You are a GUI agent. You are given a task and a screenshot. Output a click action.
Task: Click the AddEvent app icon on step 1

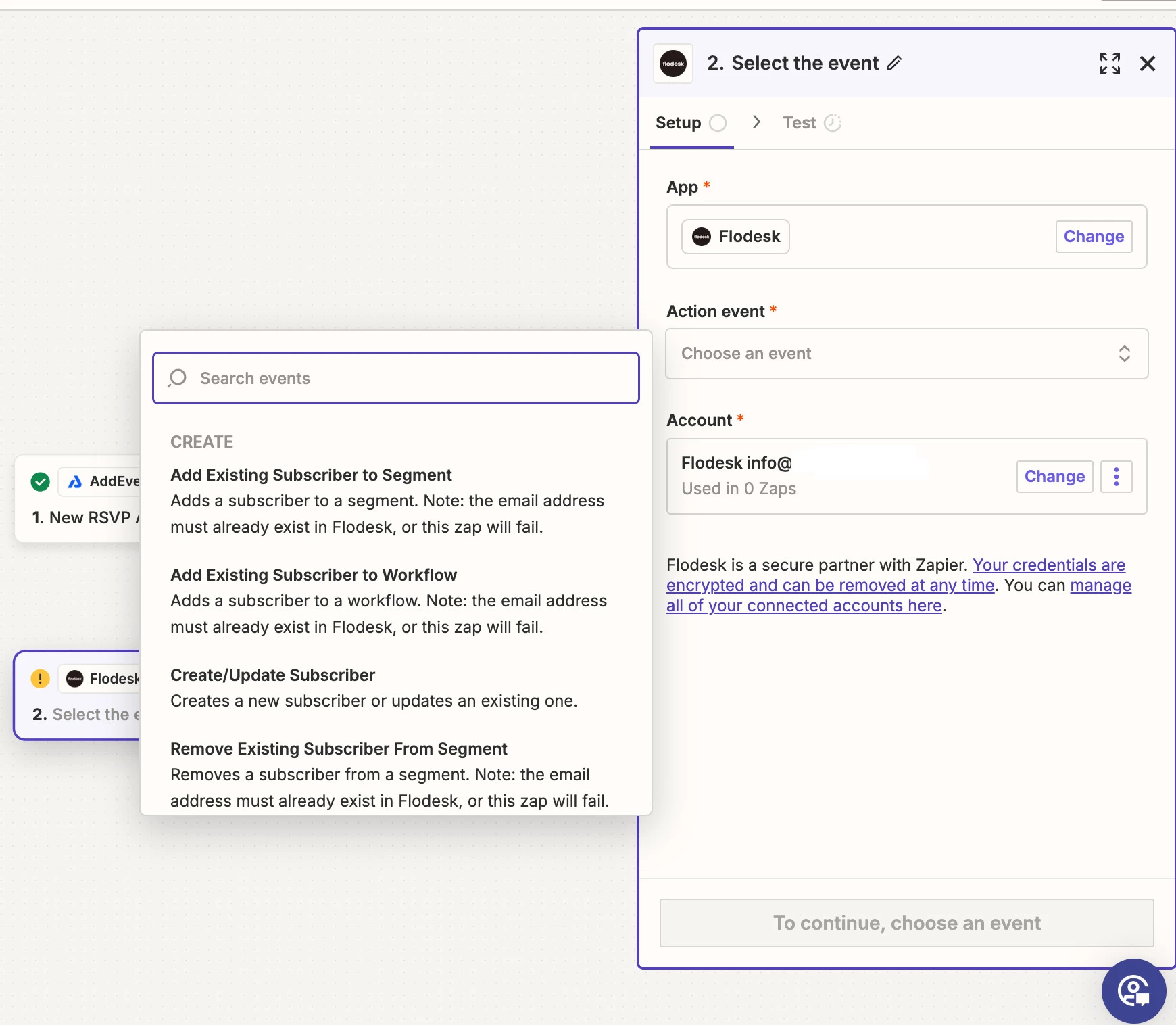pyautogui.click(x=75, y=481)
